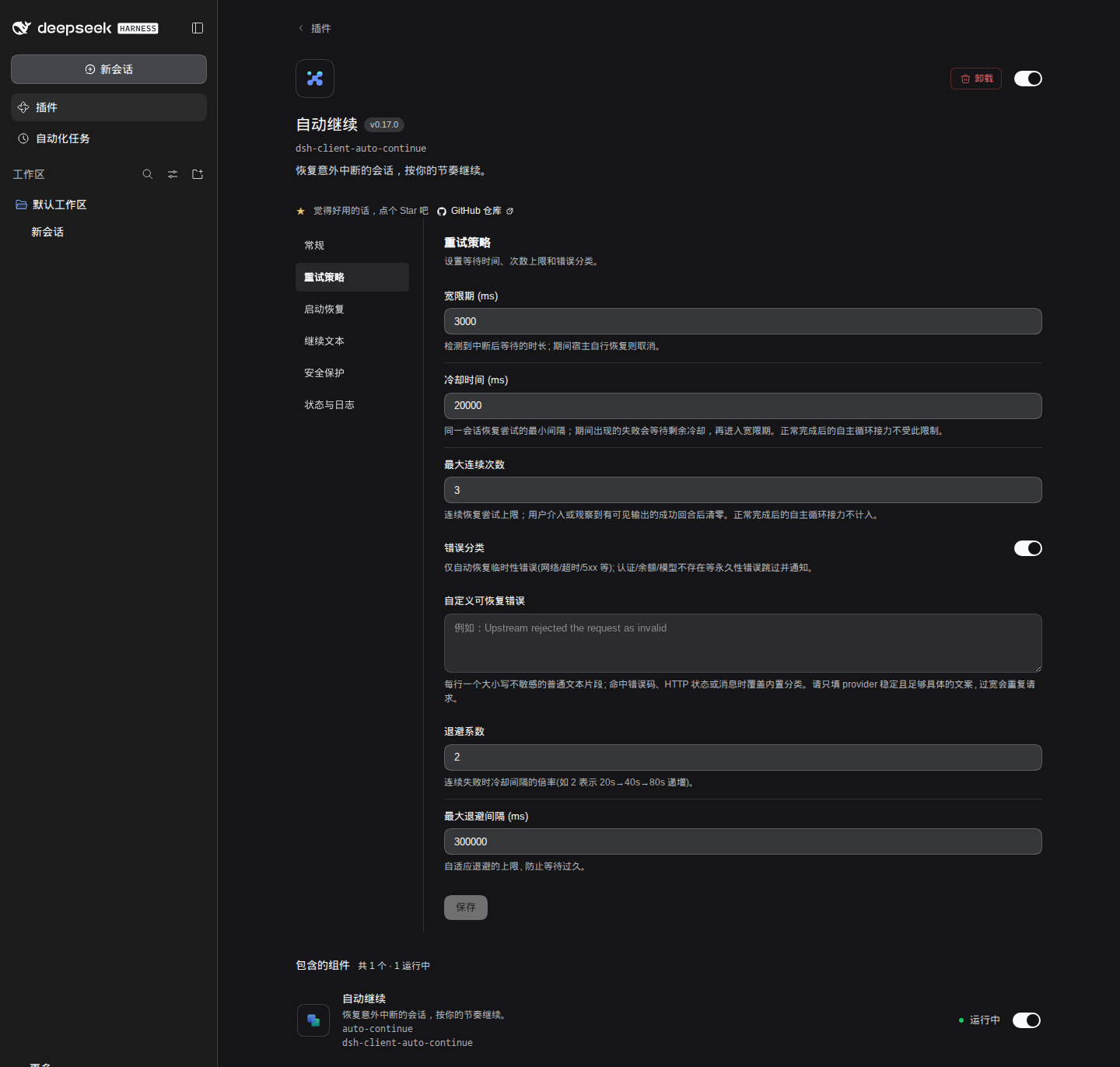Viewport: 1120px width, 1067px height.
Task: Click the 运行中 status label
Action: 985,1020
